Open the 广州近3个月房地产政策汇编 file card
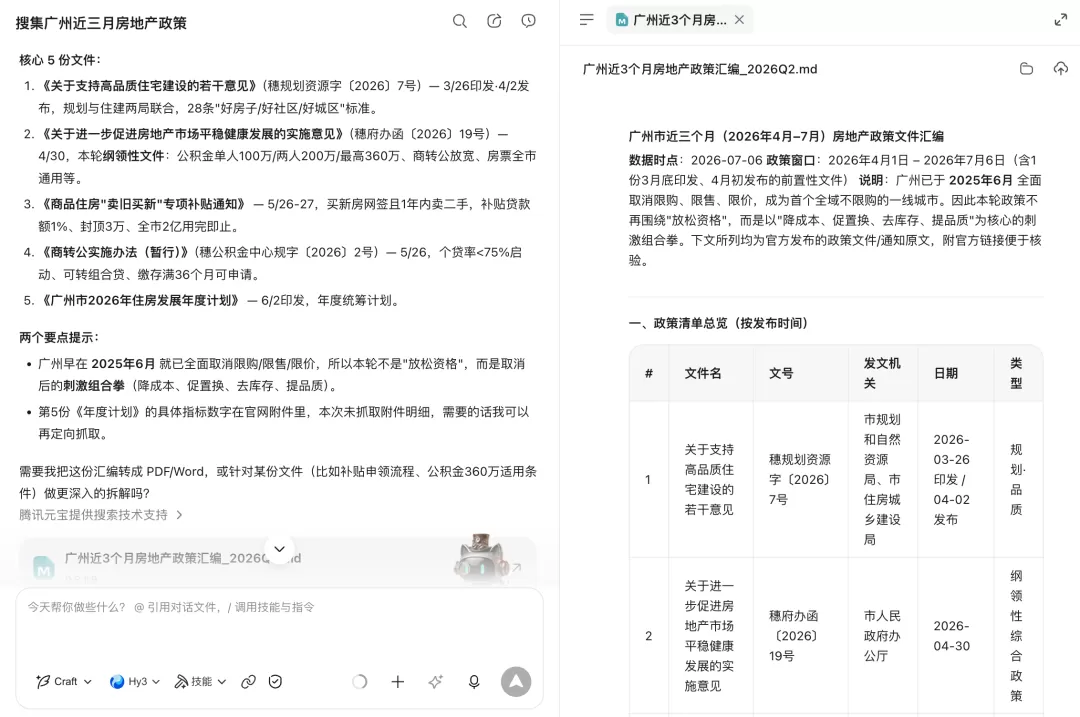Viewport: 1080px width, 717px height. [x=278, y=561]
